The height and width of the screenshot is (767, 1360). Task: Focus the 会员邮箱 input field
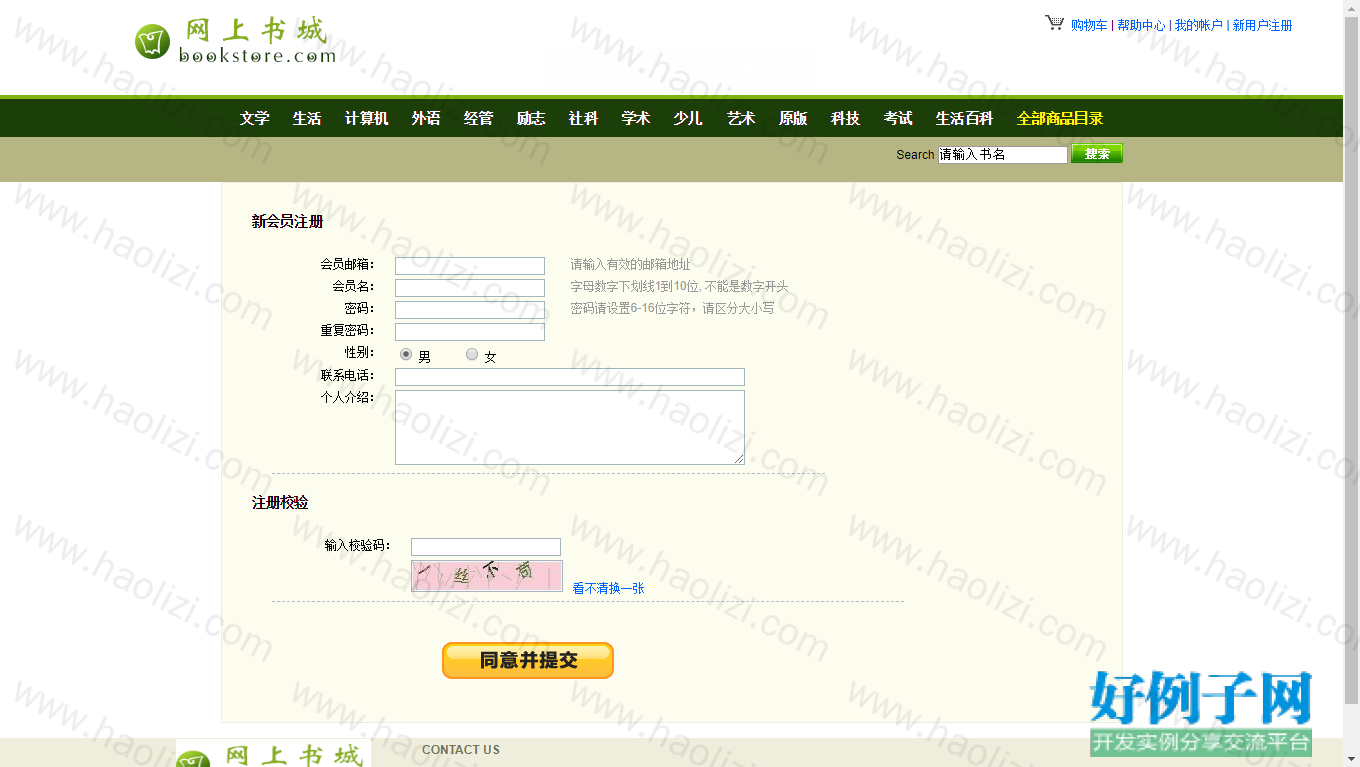(x=470, y=265)
